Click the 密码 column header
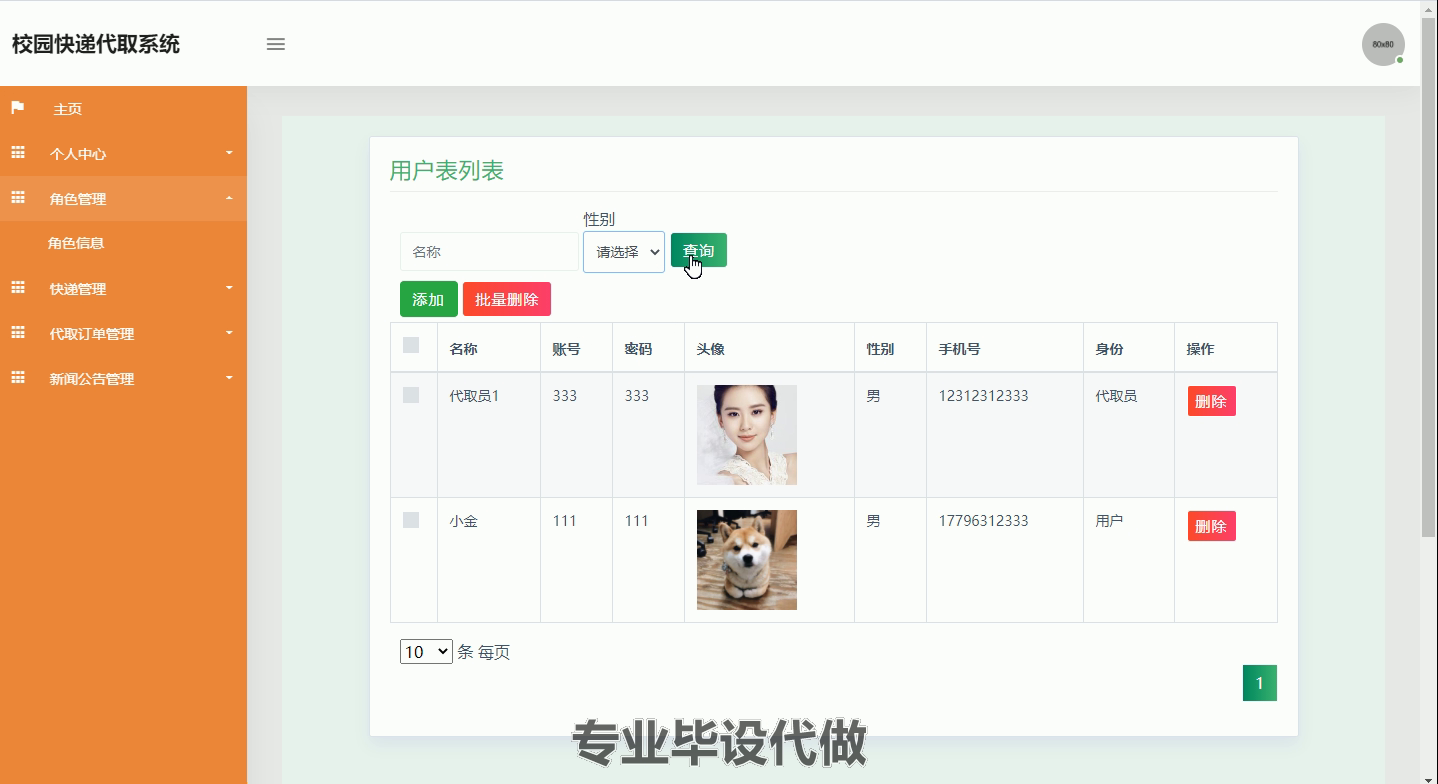Viewport: 1438px width, 784px height. (x=638, y=349)
